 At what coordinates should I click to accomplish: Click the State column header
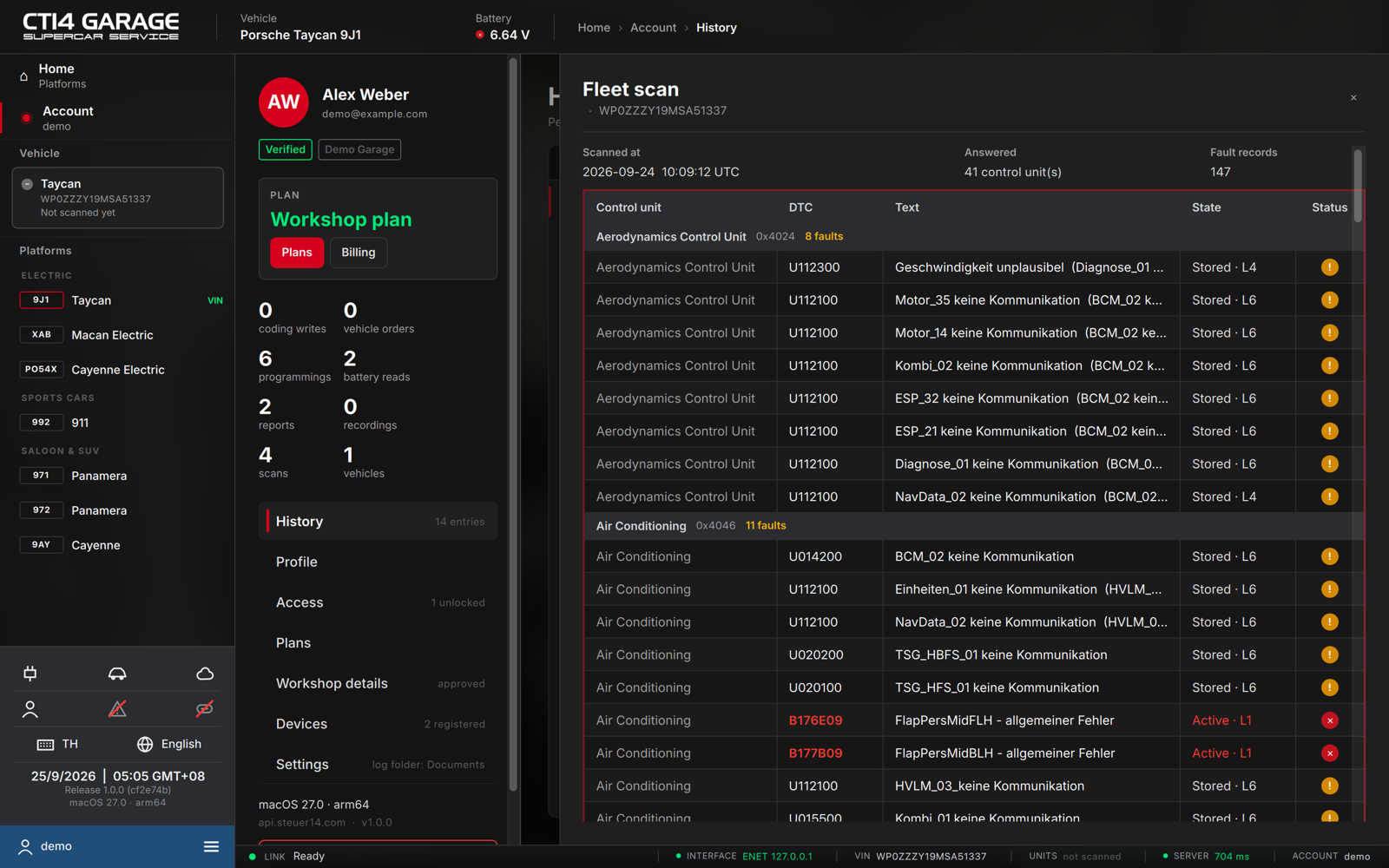pyautogui.click(x=1206, y=207)
